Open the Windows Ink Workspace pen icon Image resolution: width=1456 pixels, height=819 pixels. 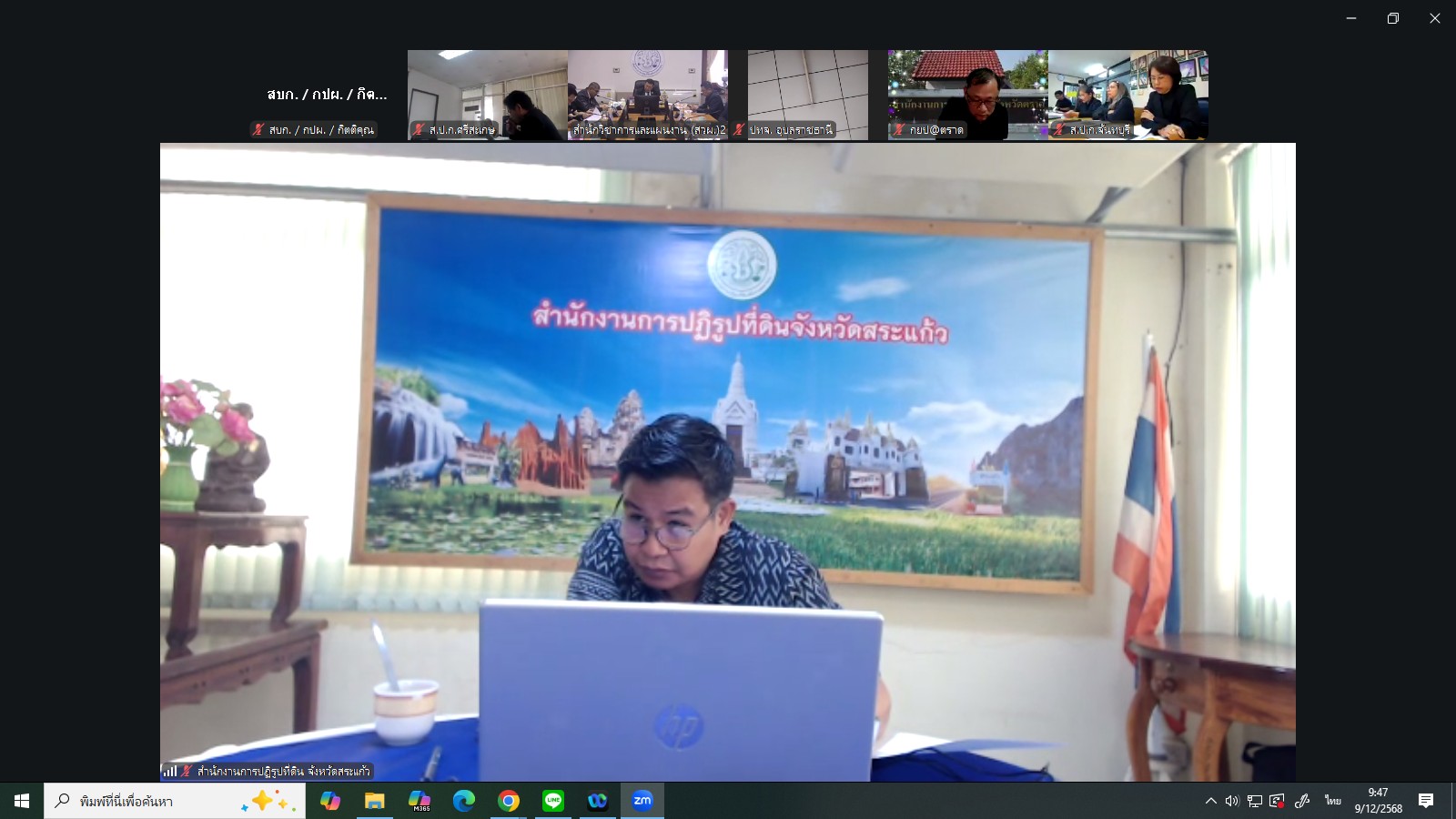pyautogui.click(x=1302, y=801)
